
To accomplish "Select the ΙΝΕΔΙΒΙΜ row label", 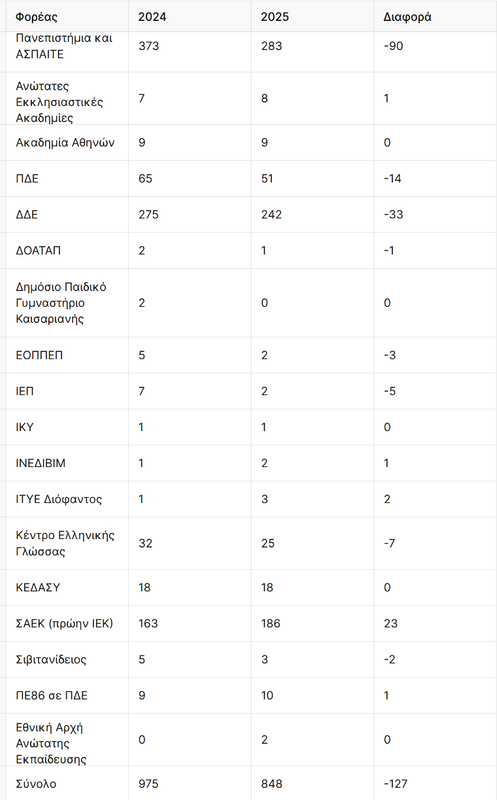I will (x=41, y=463).
